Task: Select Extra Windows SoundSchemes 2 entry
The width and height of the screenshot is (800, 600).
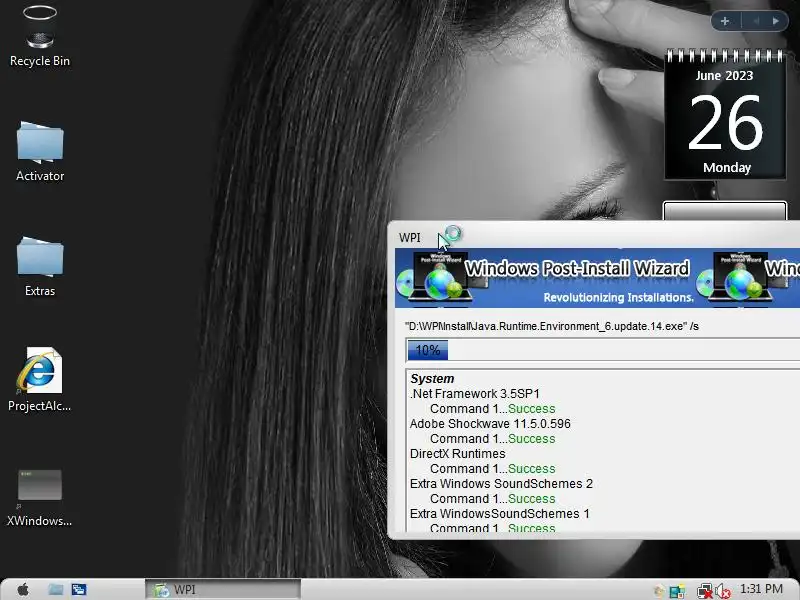Action: coord(501,484)
